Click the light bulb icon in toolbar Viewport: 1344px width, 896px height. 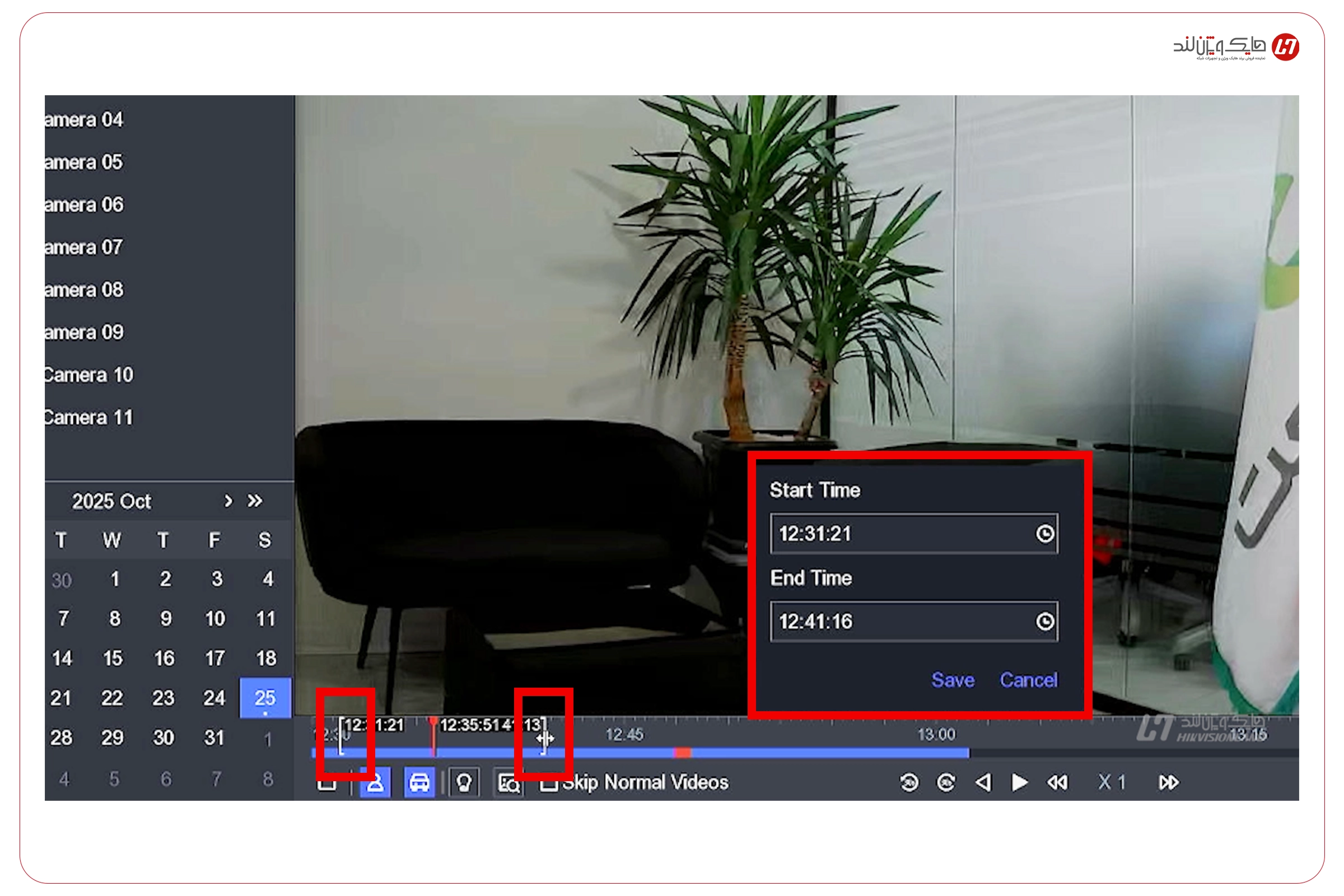[x=464, y=783]
